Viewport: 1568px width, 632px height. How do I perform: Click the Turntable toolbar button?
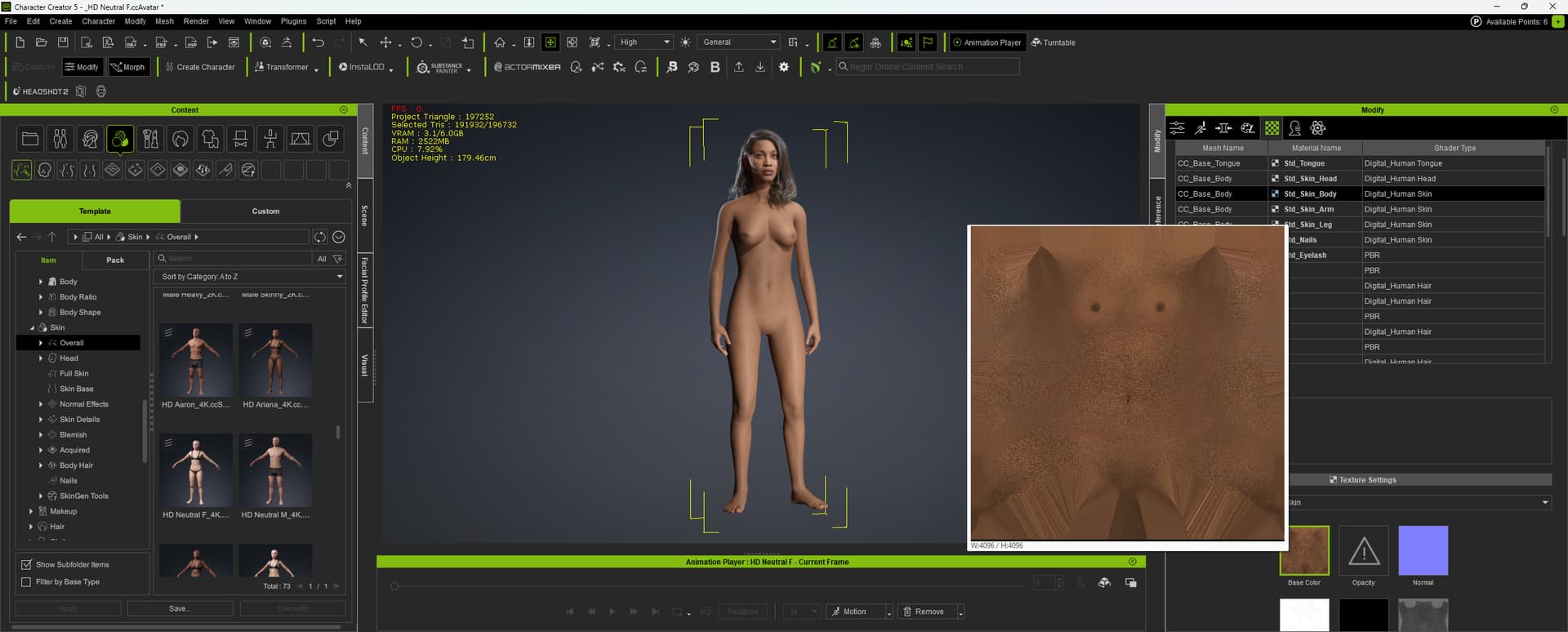tap(1053, 42)
